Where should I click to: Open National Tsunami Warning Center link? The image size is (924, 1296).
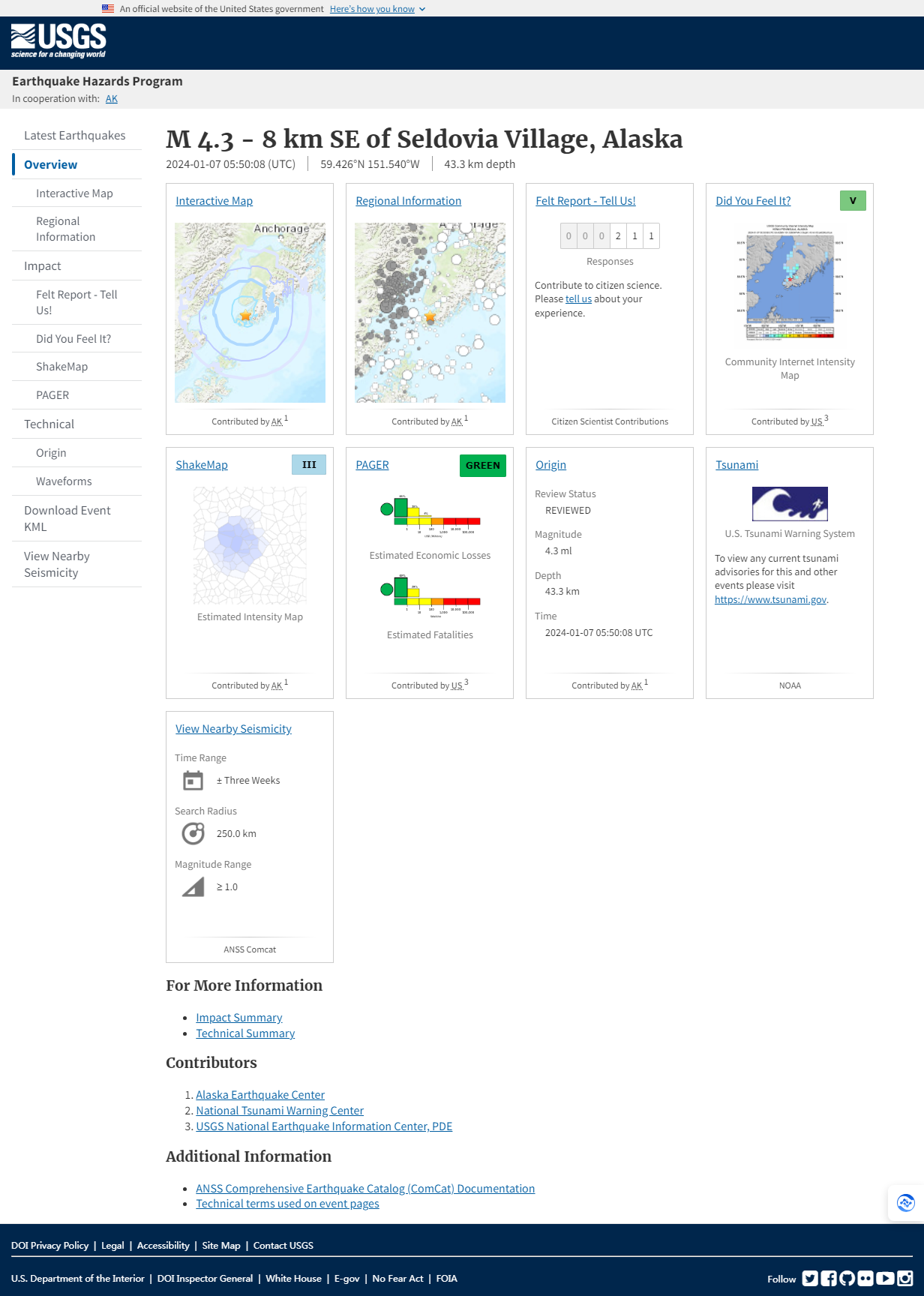(x=280, y=1111)
